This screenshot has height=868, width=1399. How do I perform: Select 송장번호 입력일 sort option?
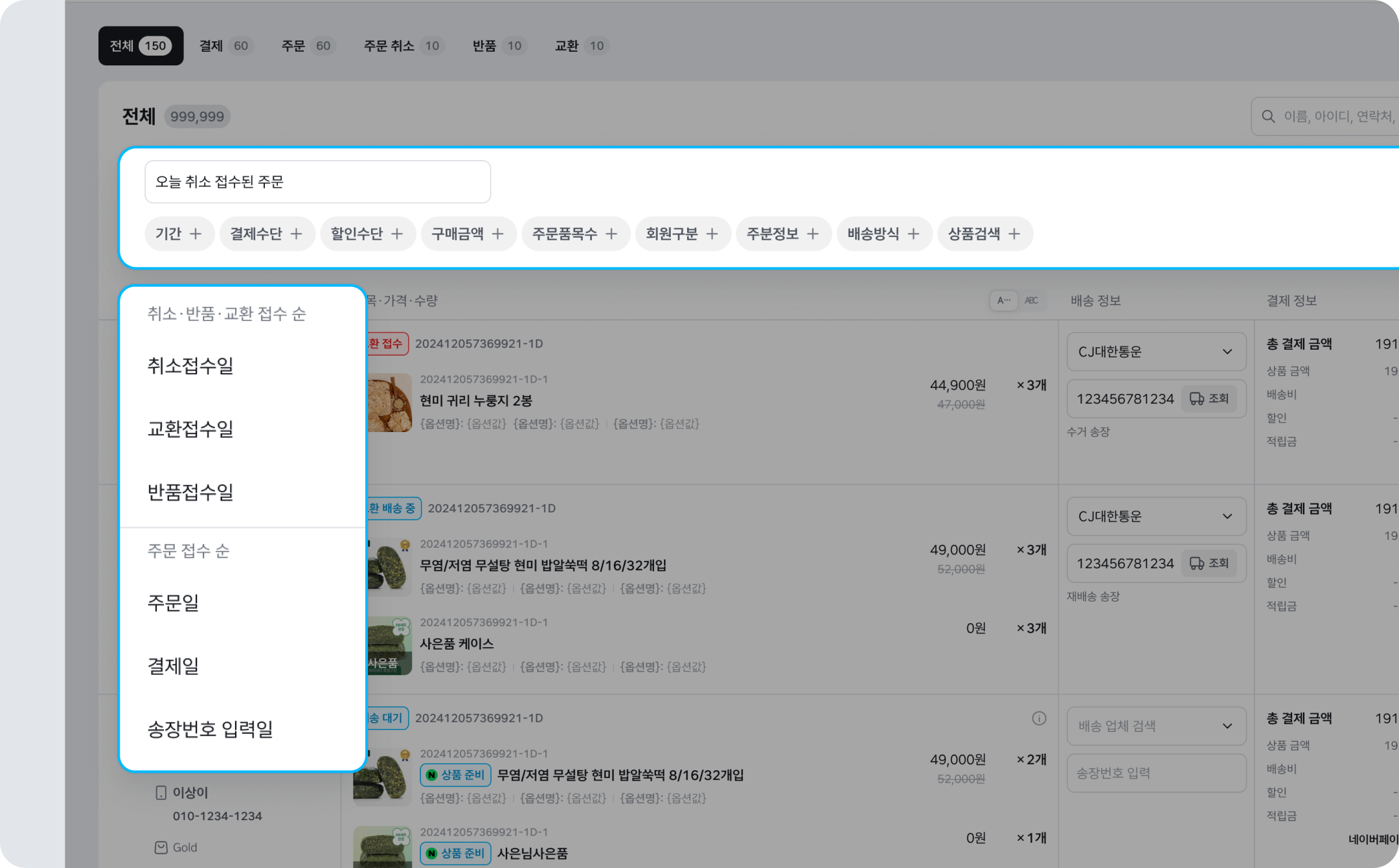tap(243, 729)
